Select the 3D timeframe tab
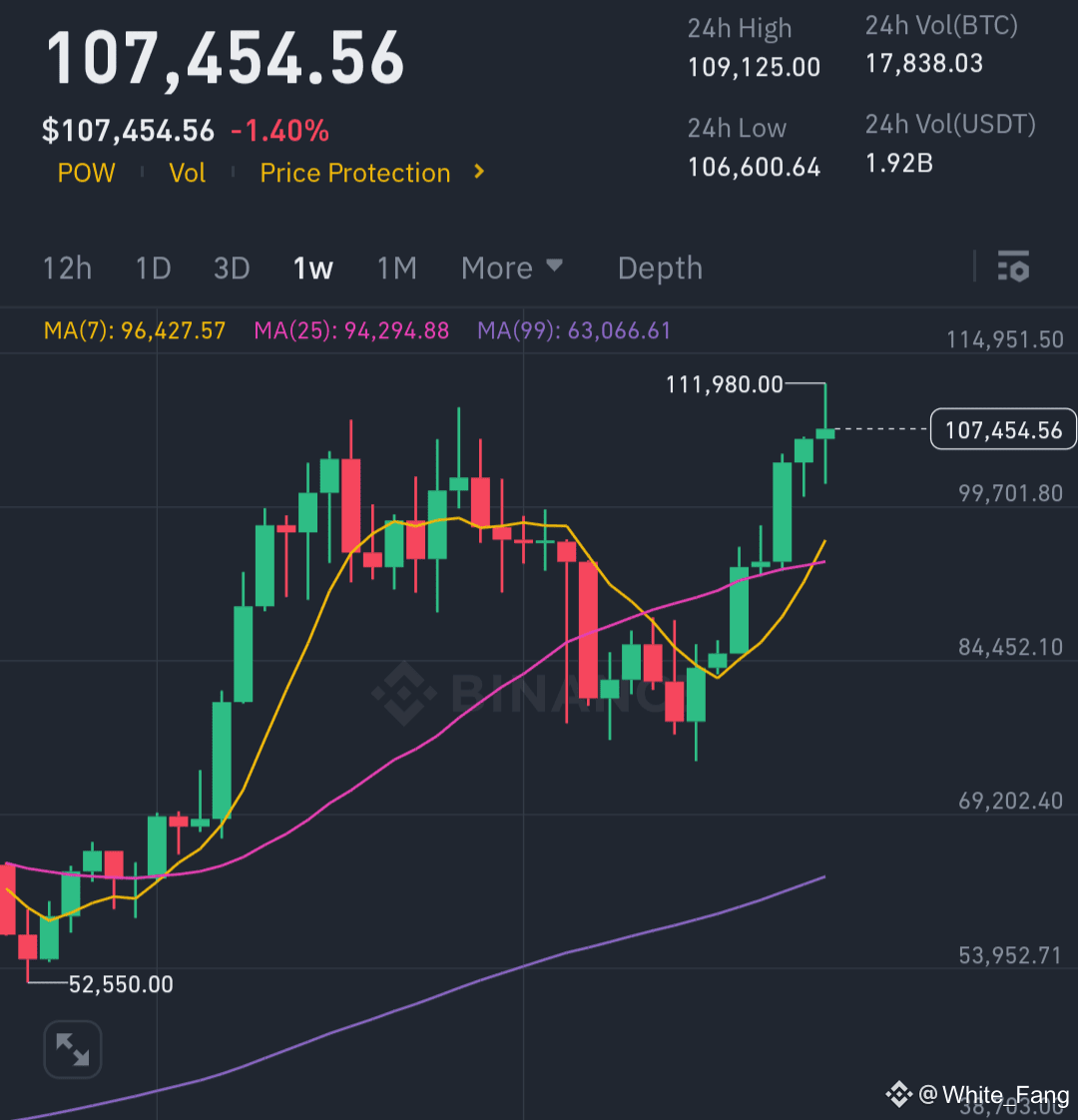The image size is (1078, 1120). pyautogui.click(x=231, y=268)
